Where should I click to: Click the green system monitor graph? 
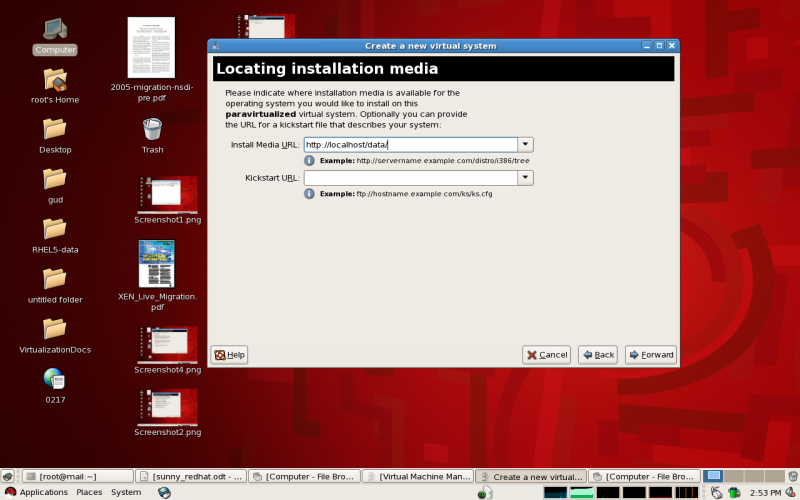[x=582, y=492]
